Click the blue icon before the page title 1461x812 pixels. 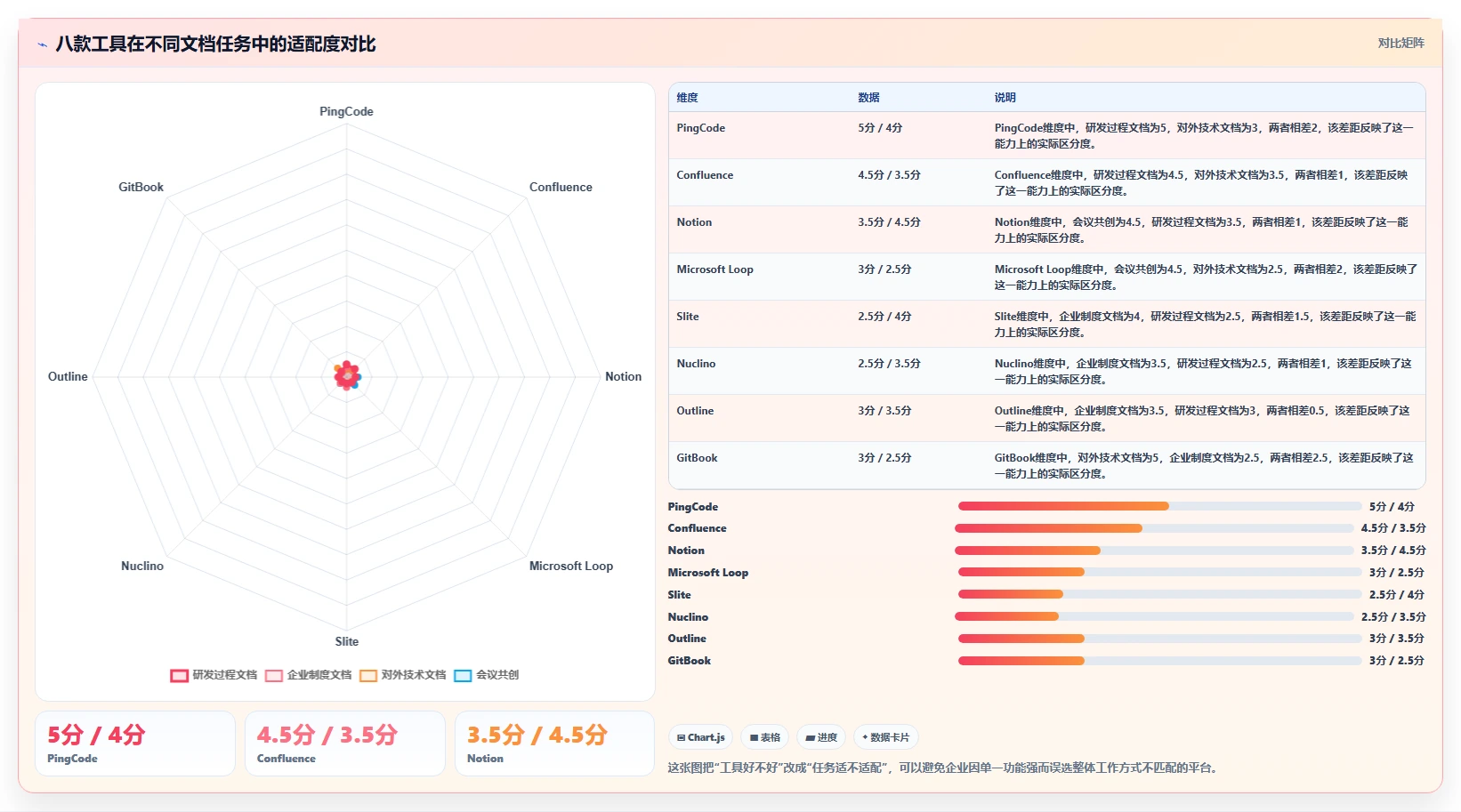pos(42,44)
